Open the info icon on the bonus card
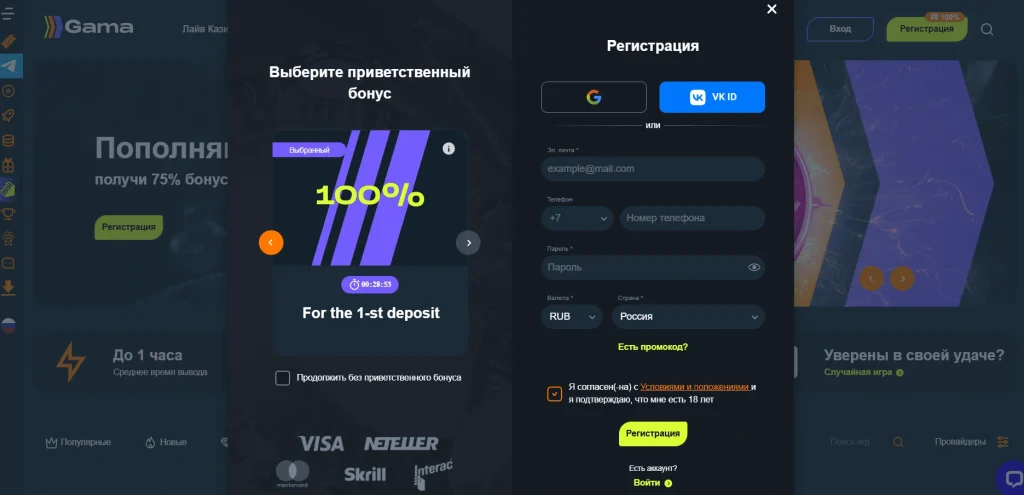This screenshot has width=1024, height=495. [449, 148]
